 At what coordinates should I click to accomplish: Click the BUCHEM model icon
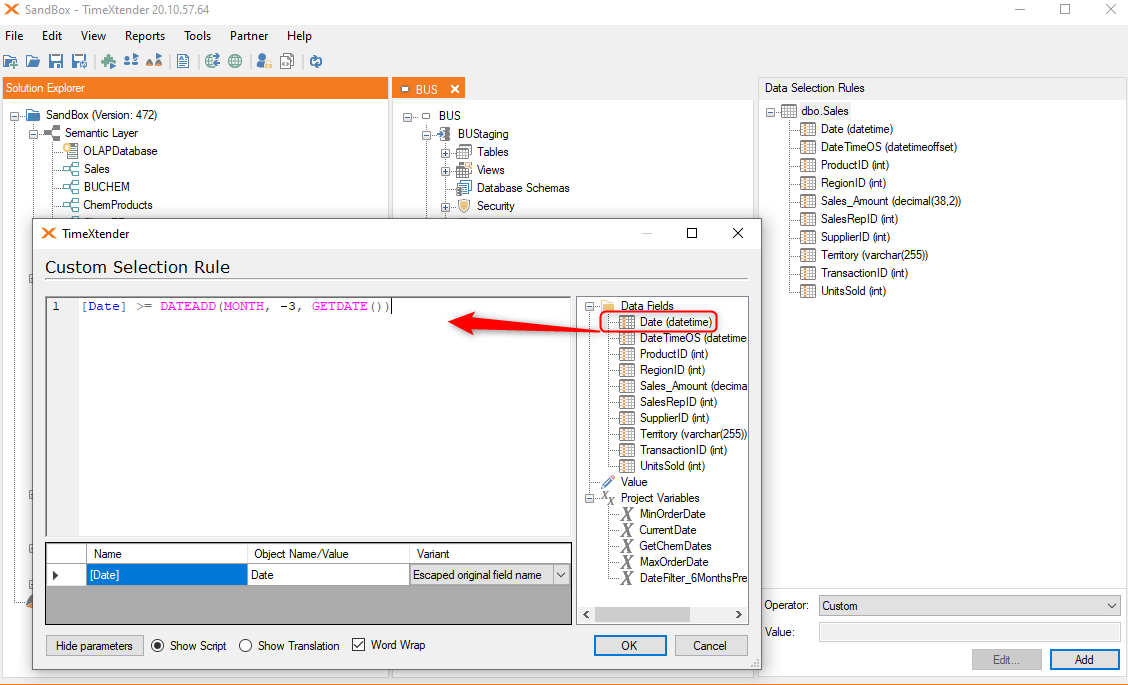(70, 186)
